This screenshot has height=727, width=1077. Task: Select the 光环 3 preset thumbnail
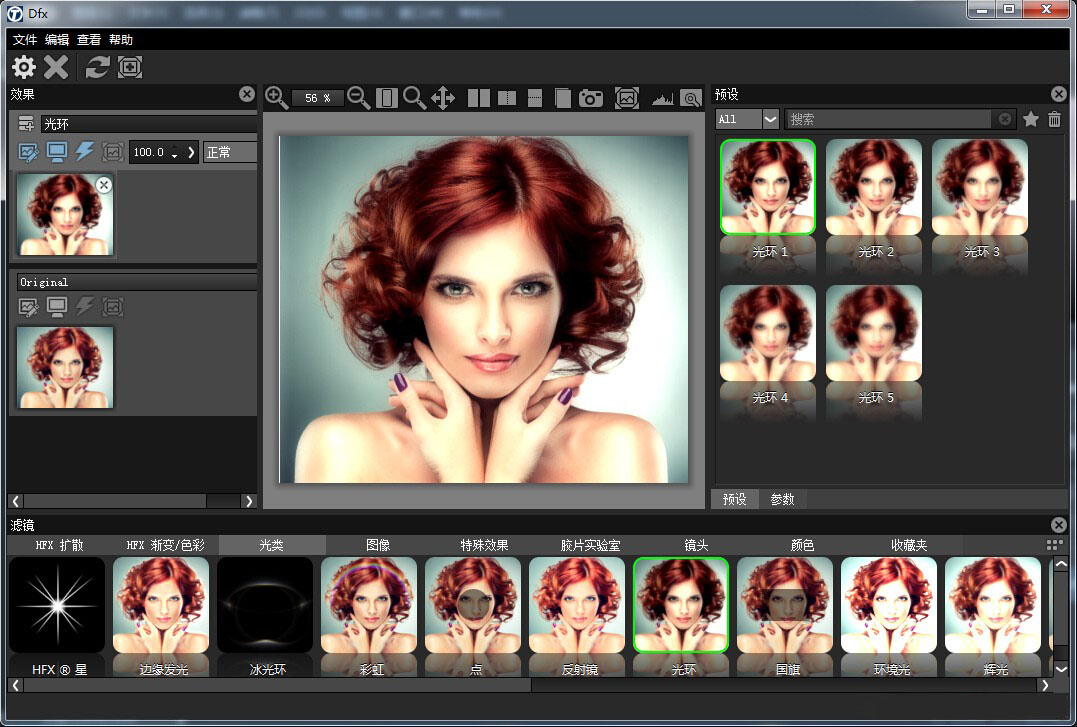click(980, 188)
